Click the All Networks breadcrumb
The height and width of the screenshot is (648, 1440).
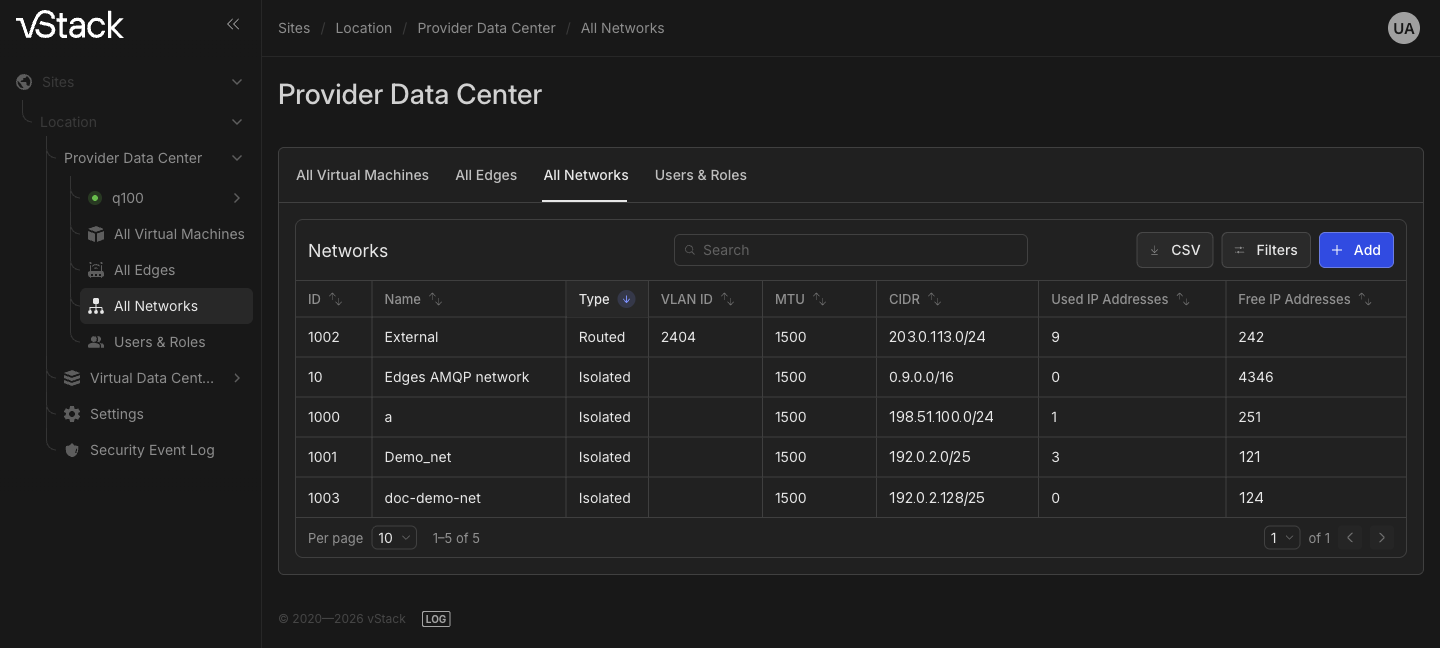623,28
